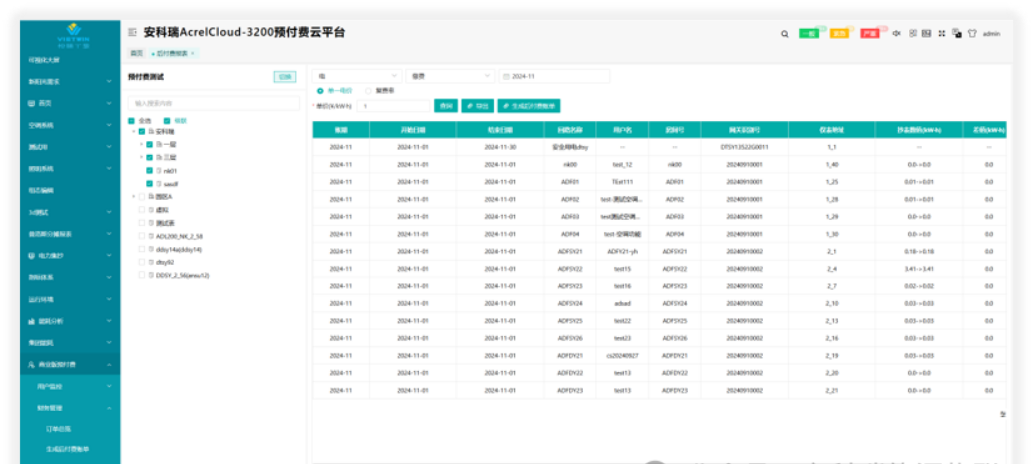This screenshot has height=464, width=1031.
Task: Click the tree search input field
Action: point(213,103)
